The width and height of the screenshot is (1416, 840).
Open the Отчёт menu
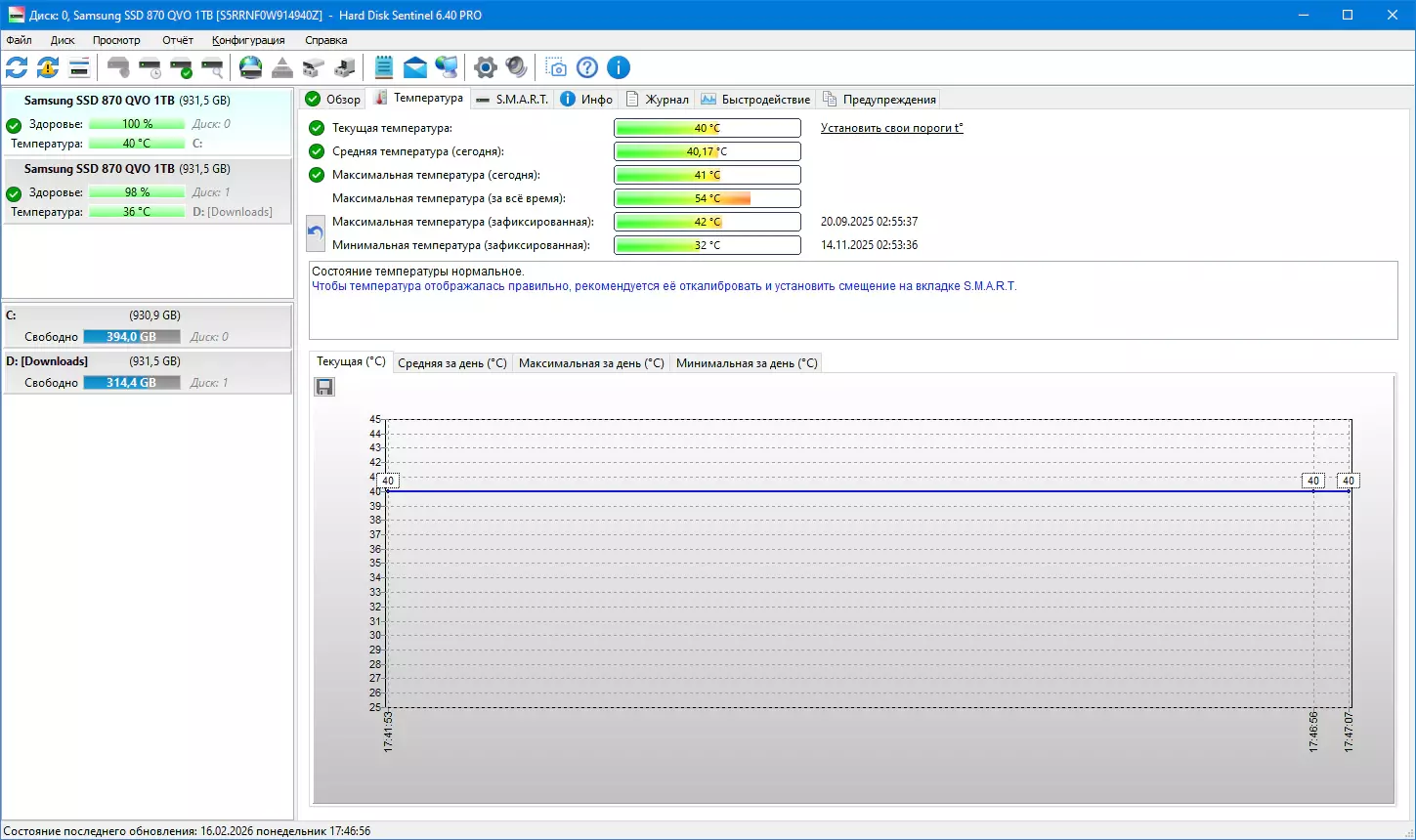click(x=178, y=40)
